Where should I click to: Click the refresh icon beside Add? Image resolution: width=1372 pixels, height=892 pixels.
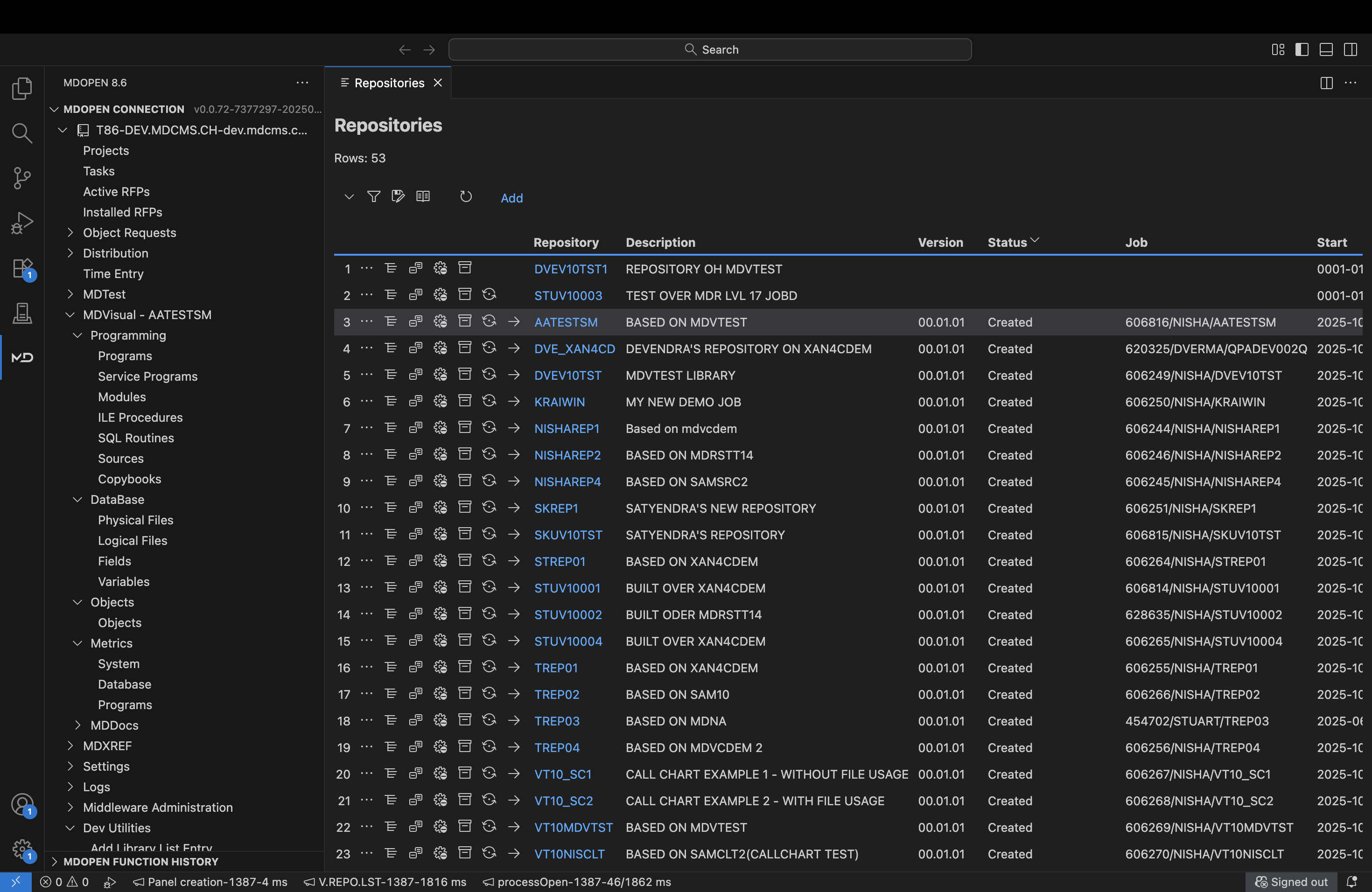pos(466,197)
